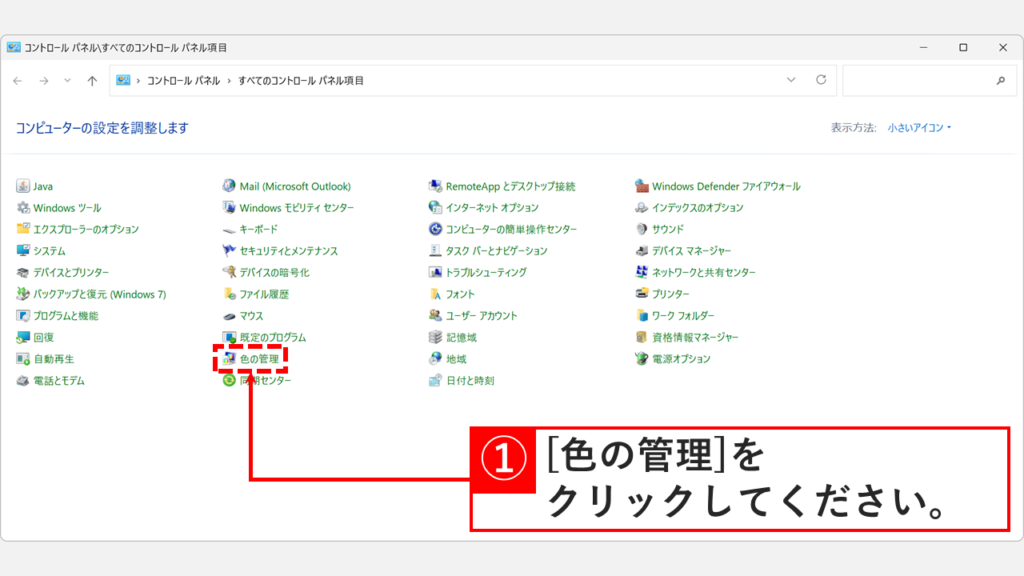This screenshot has height=576, width=1024.
Task: Open the 地域 link
Action: pos(456,359)
